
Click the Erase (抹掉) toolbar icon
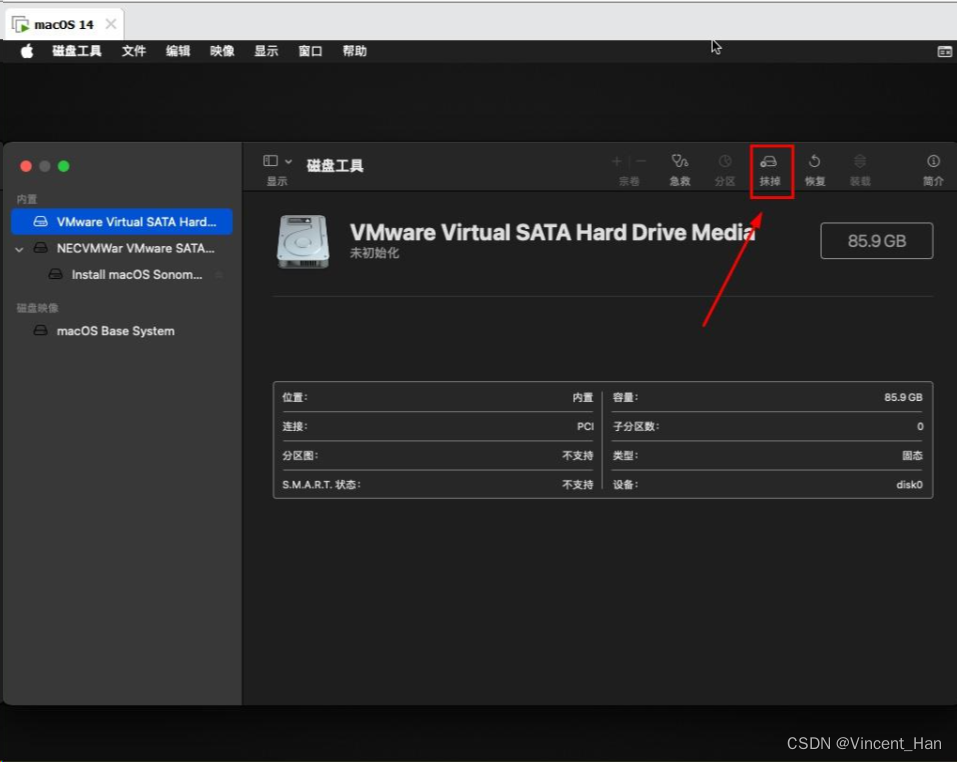770,170
